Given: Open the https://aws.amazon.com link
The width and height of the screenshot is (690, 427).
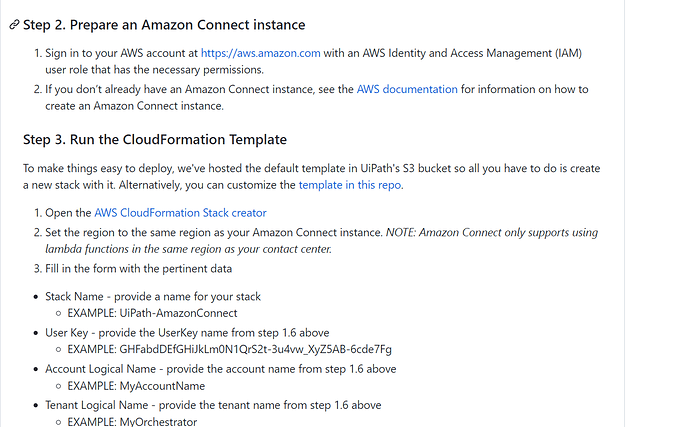Looking at the screenshot, I should coord(260,53).
